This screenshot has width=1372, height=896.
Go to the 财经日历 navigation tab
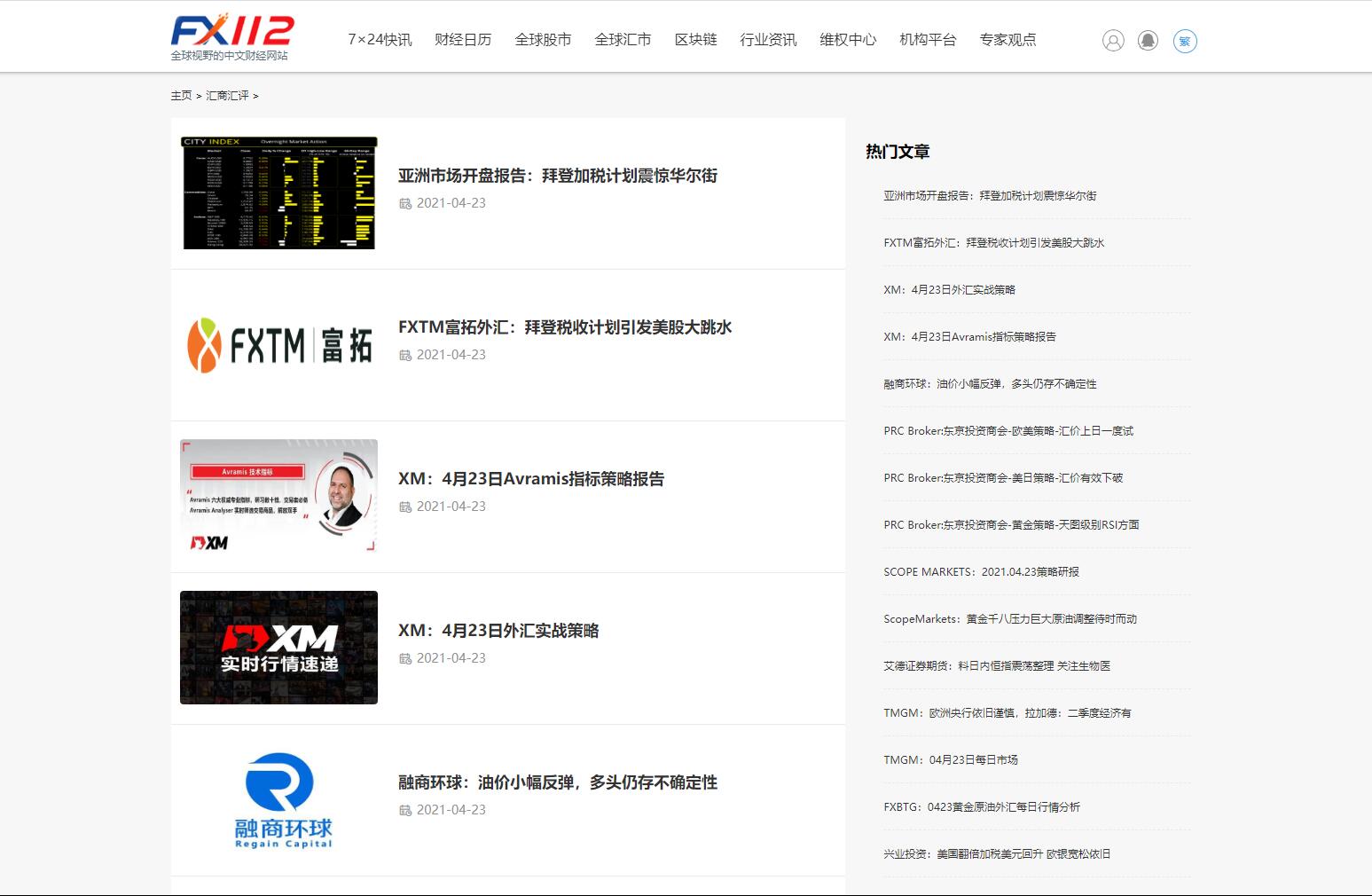tap(463, 40)
